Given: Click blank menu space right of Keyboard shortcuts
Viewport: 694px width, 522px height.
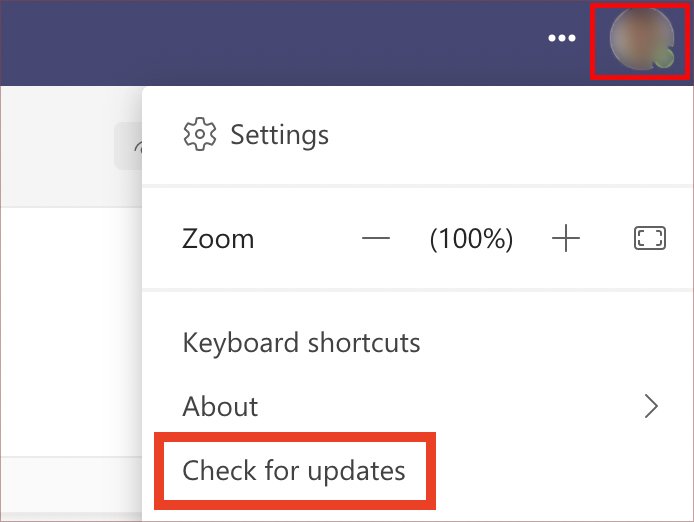Looking at the screenshot, I should coord(553,343).
